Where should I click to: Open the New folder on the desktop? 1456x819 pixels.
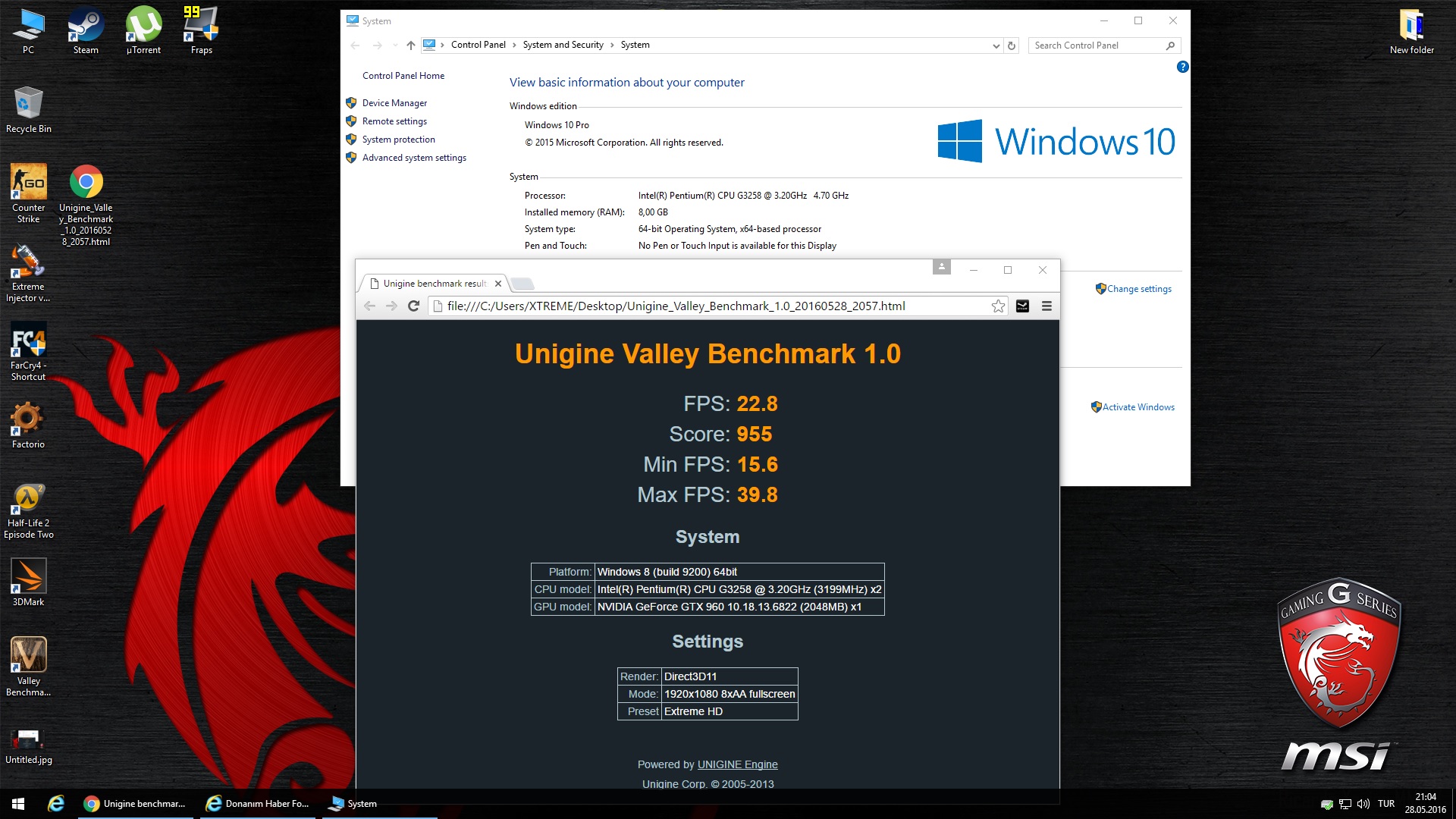pyautogui.click(x=1411, y=31)
